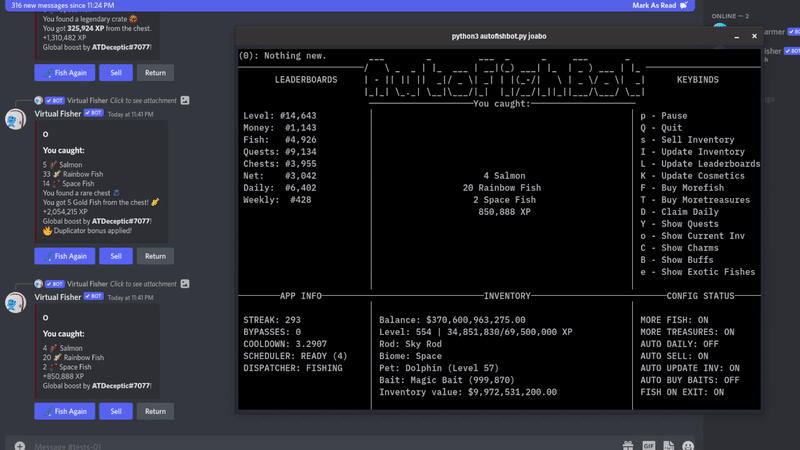This screenshot has height=450, width=800.
Task: Close the python3 autofishbot terminal window
Action: 754,36
